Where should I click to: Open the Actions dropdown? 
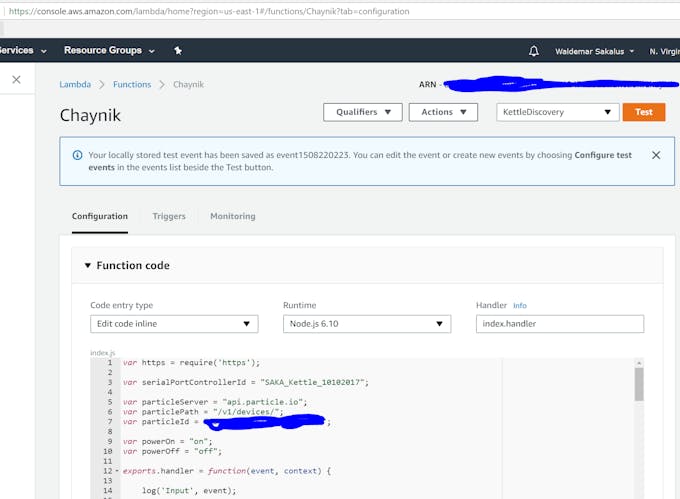tap(443, 112)
